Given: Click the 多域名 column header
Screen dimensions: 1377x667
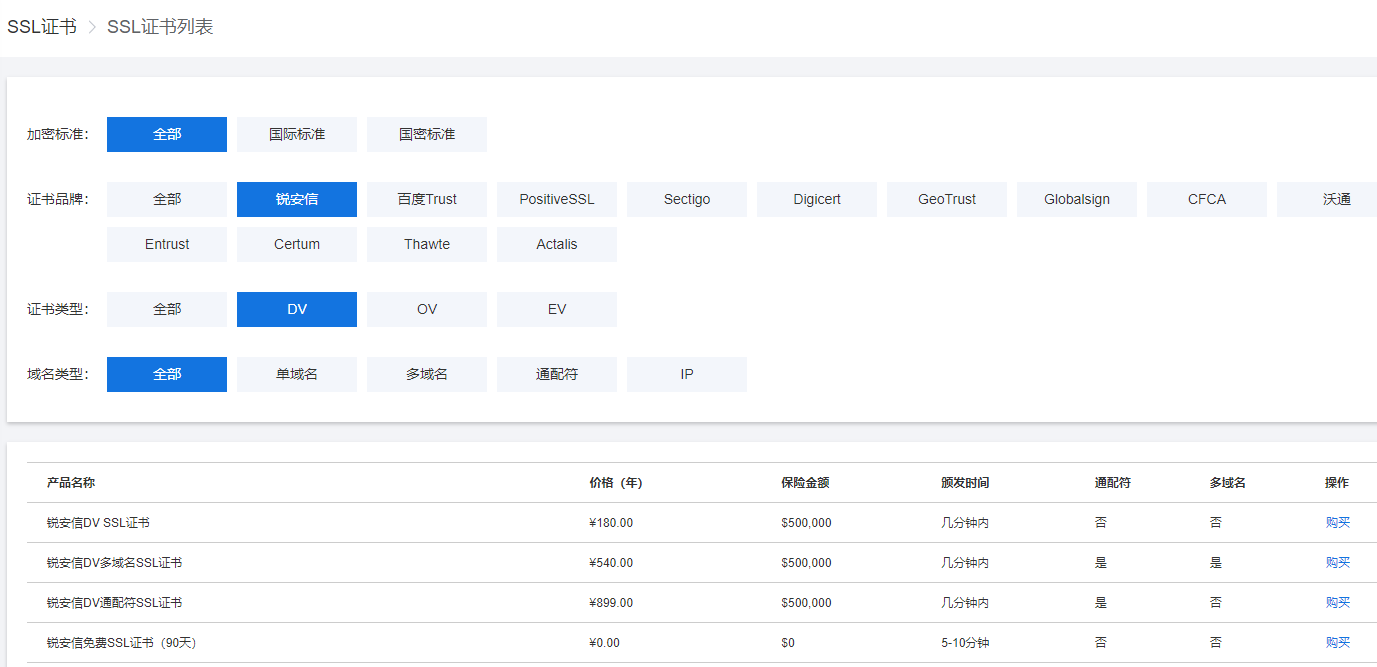Looking at the screenshot, I should click(1228, 482).
